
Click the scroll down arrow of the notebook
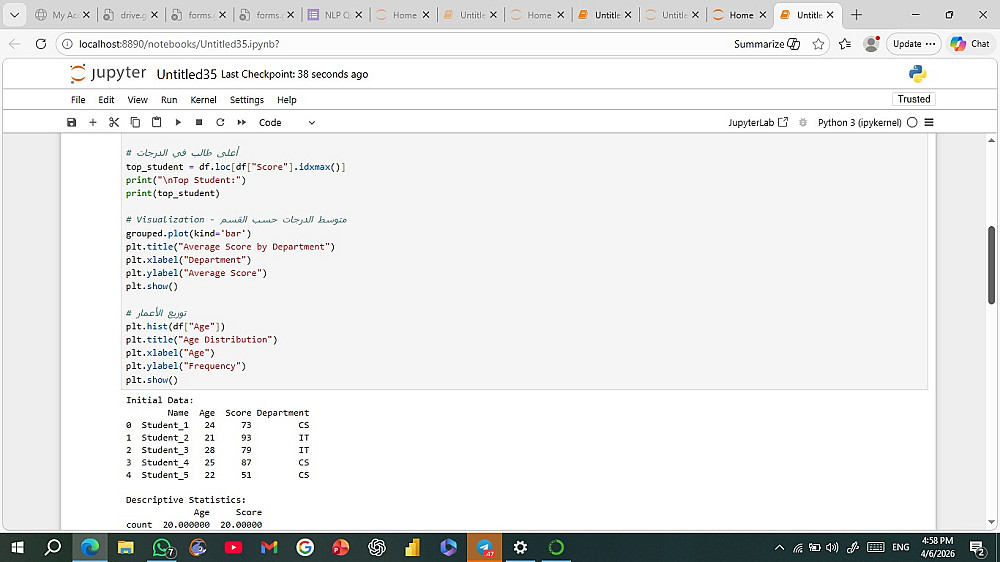click(x=991, y=522)
